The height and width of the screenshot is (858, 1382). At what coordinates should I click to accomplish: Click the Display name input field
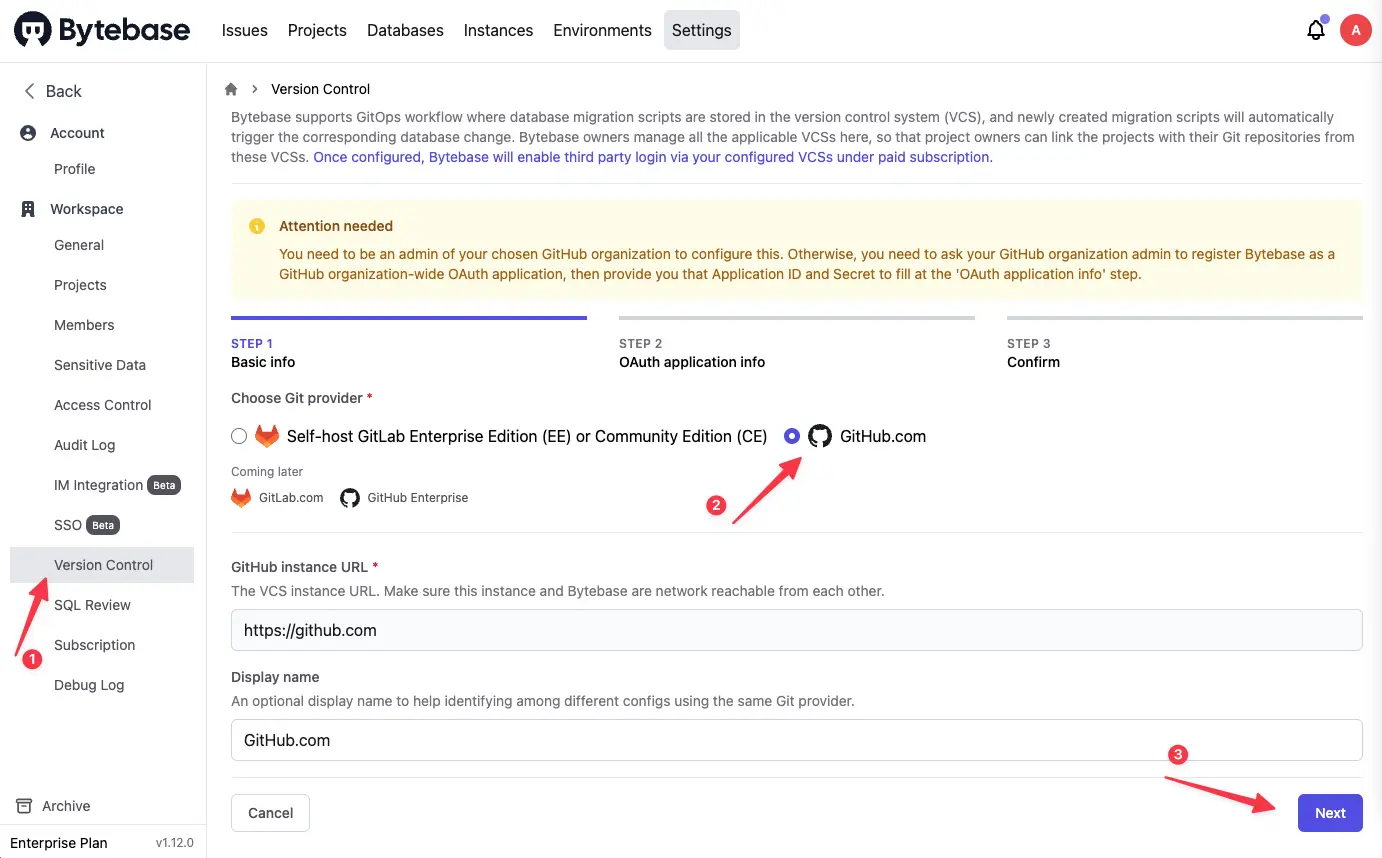(796, 740)
